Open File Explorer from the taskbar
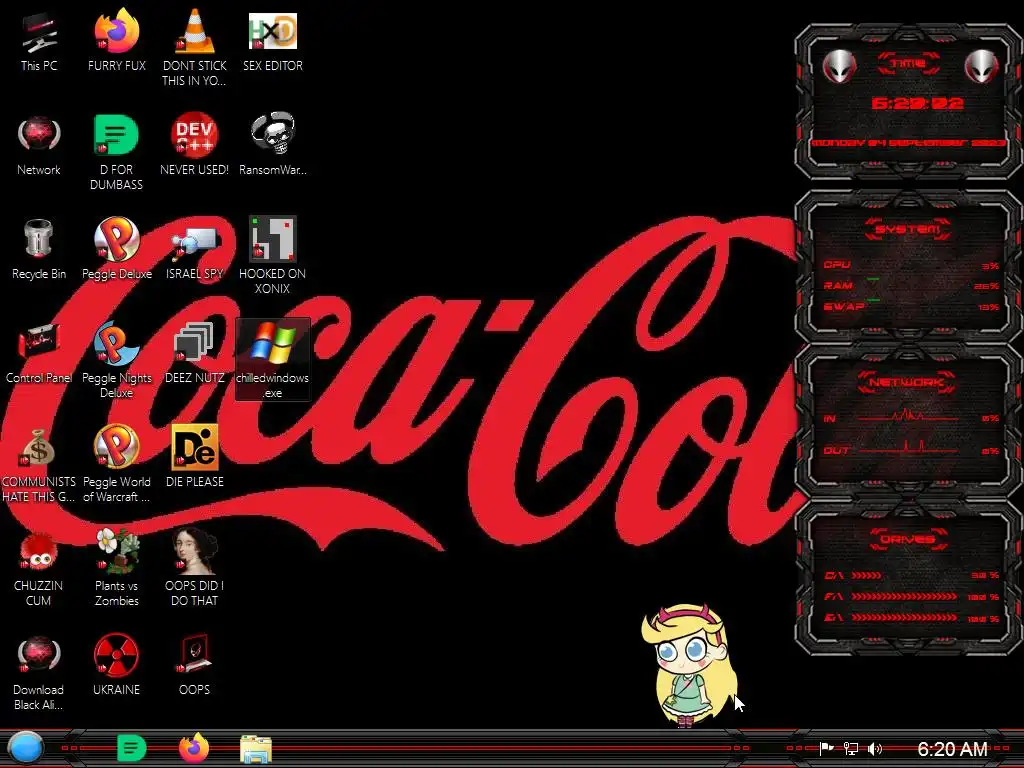 click(256, 749)
